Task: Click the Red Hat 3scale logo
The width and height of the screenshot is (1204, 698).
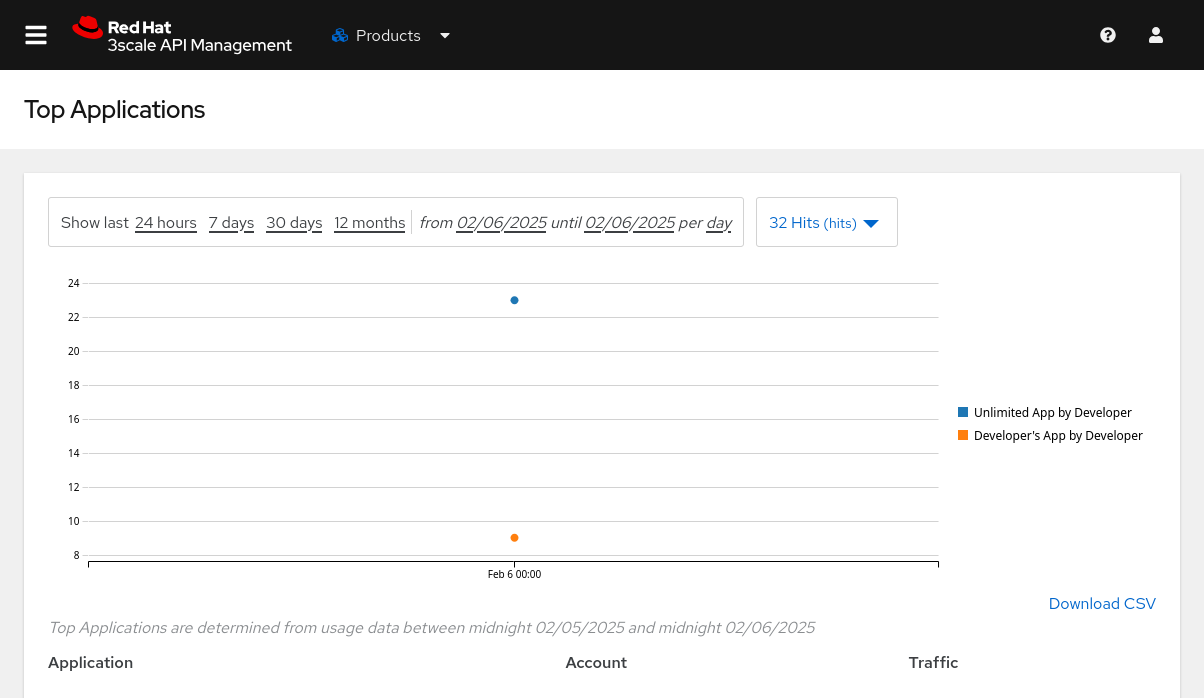Action: pos(182,35)
